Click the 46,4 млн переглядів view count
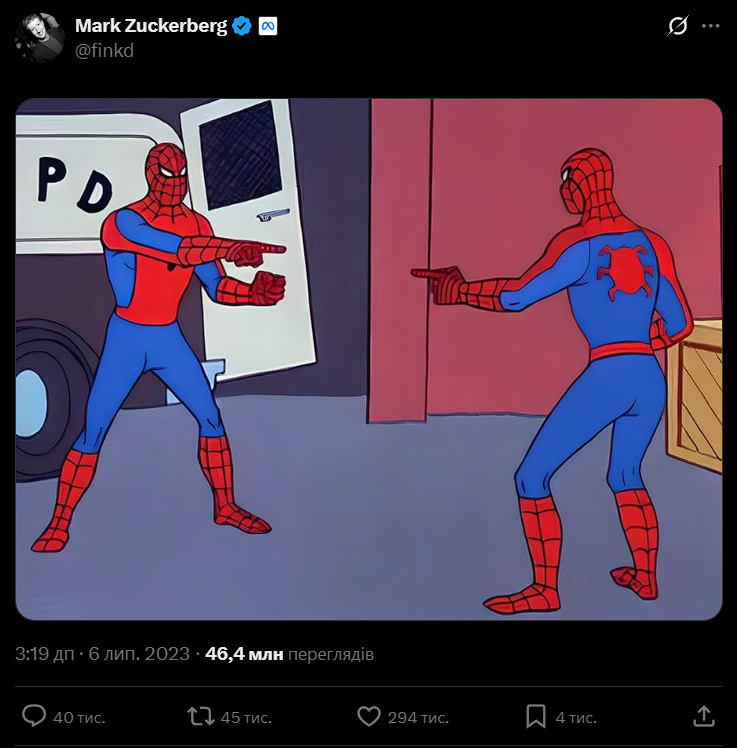This screenshot has width=737, height=748. (289, 654)
